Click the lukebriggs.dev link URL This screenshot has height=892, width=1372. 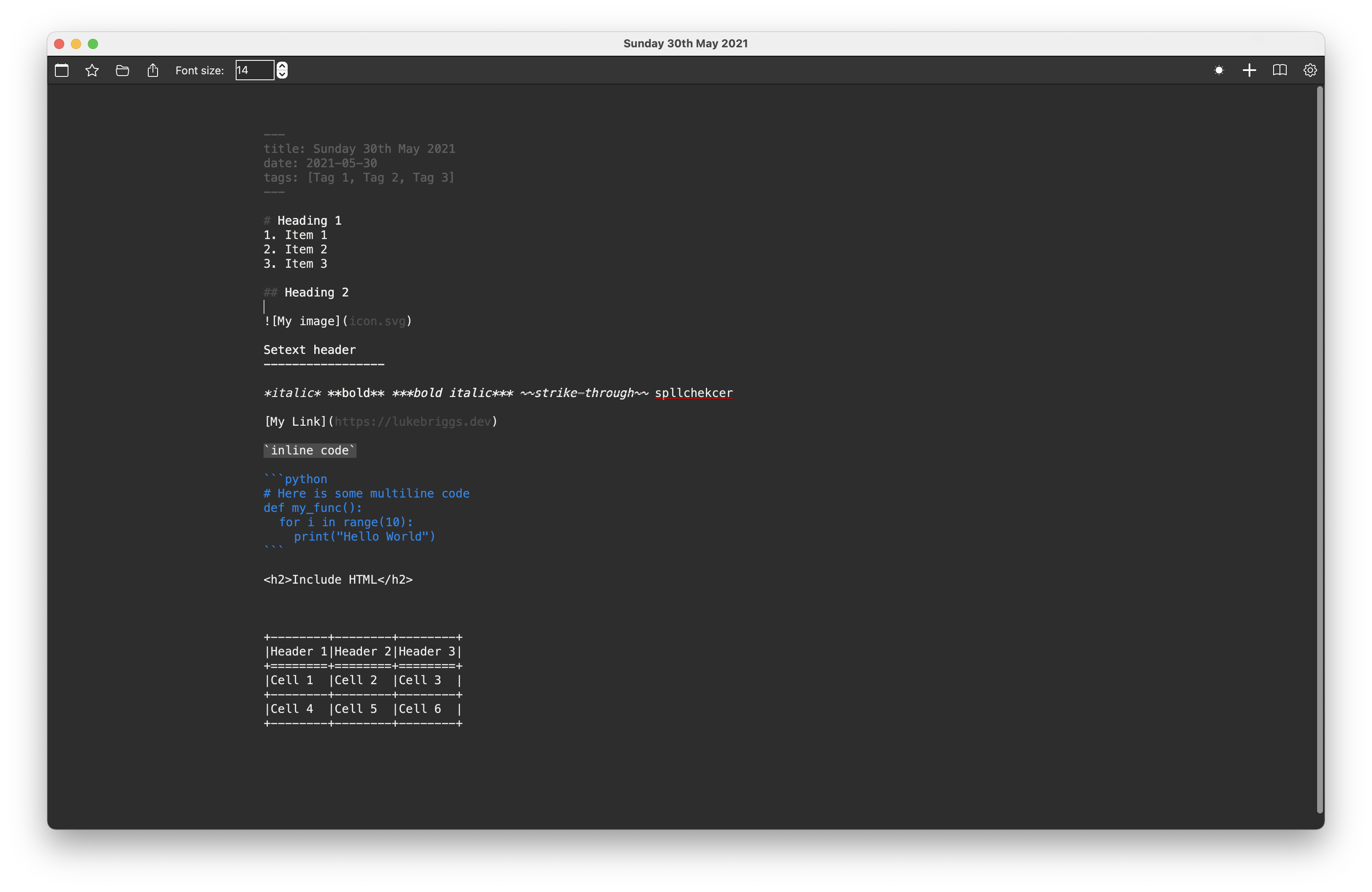point(413,422)
